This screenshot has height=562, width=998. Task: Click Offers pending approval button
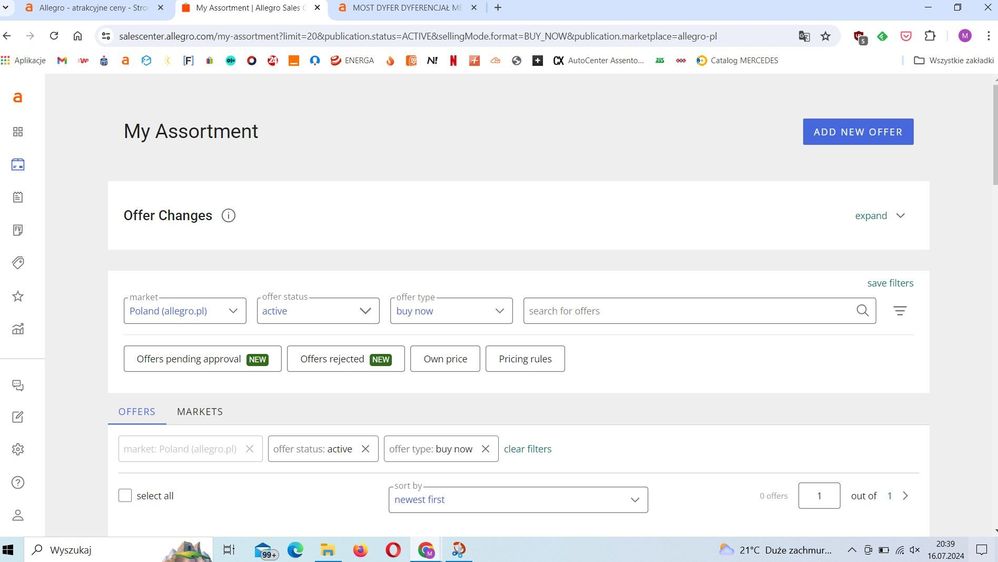pos(202,359)
